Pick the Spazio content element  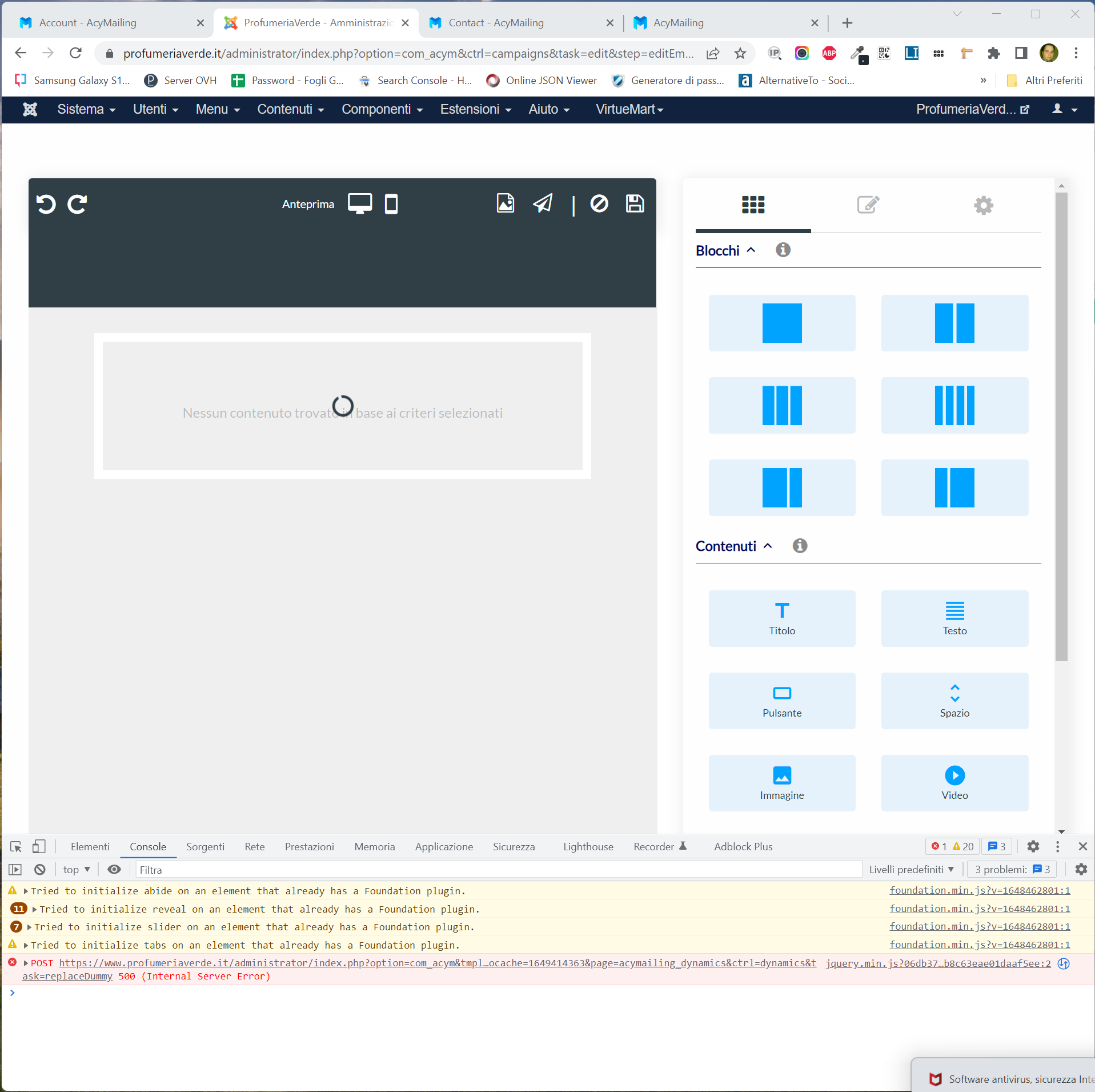954,701
